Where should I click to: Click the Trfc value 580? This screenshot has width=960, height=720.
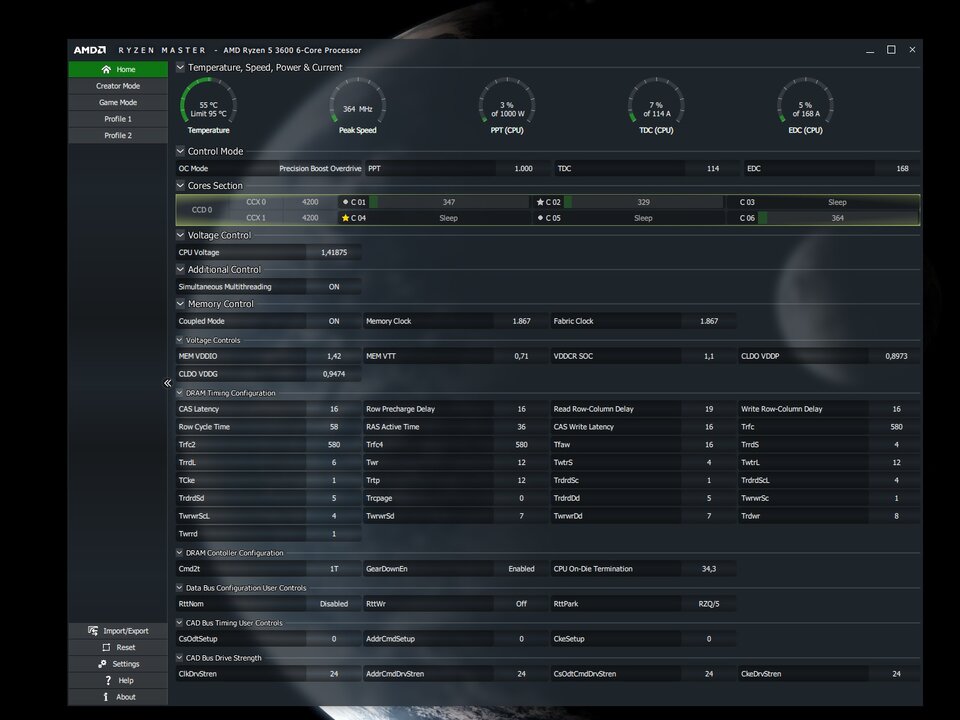pyautogui.click(x=896, y=427)
